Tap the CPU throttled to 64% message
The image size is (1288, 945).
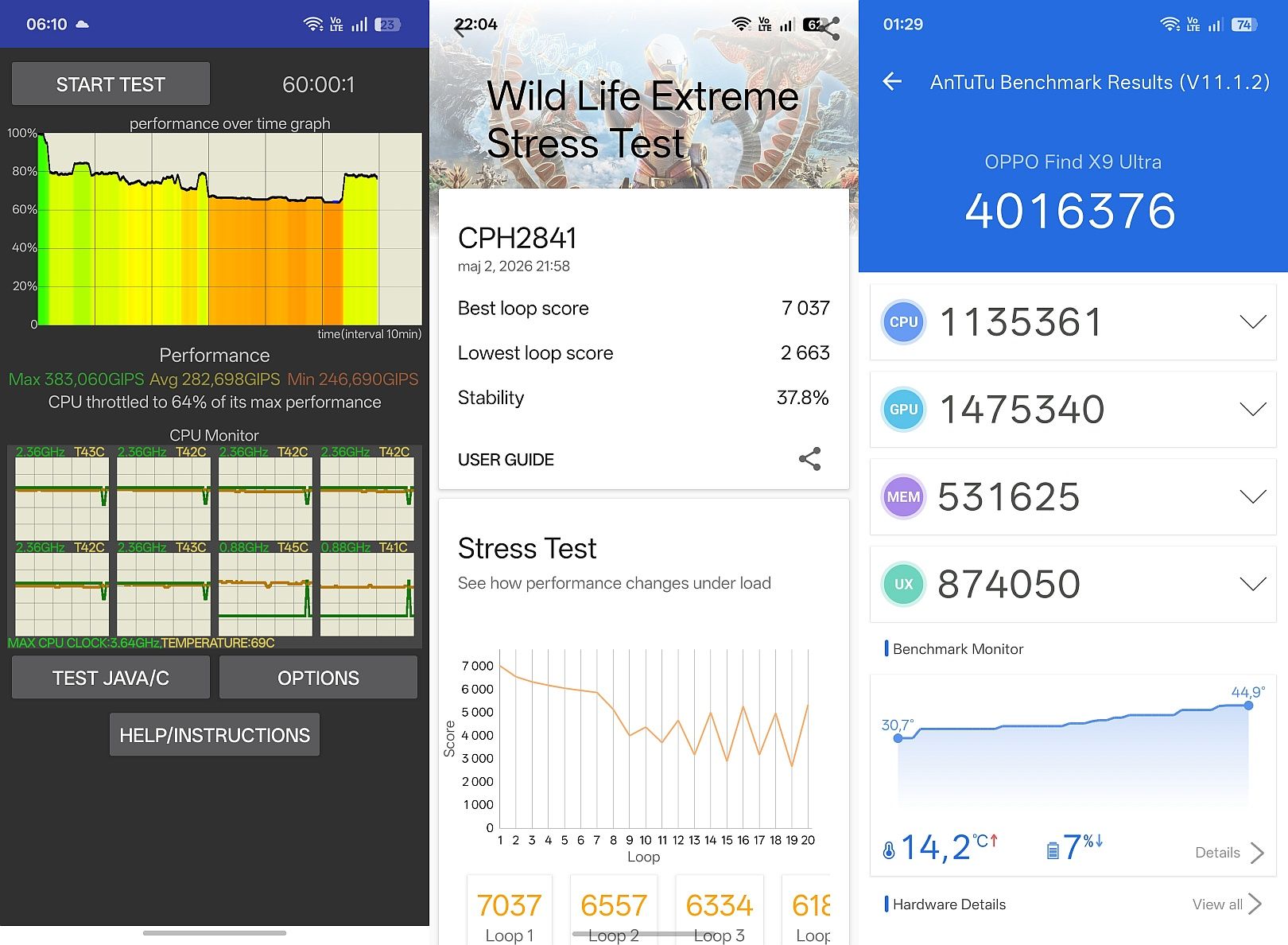(x=215, y=402)
